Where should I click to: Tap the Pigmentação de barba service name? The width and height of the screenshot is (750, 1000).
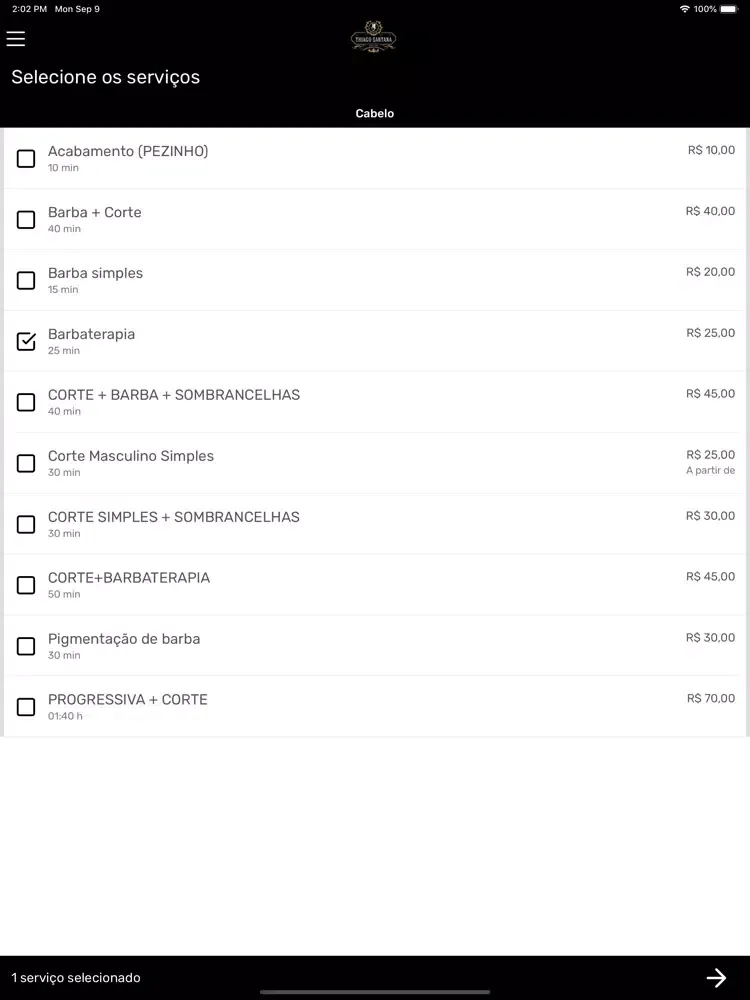coord(124,639)
